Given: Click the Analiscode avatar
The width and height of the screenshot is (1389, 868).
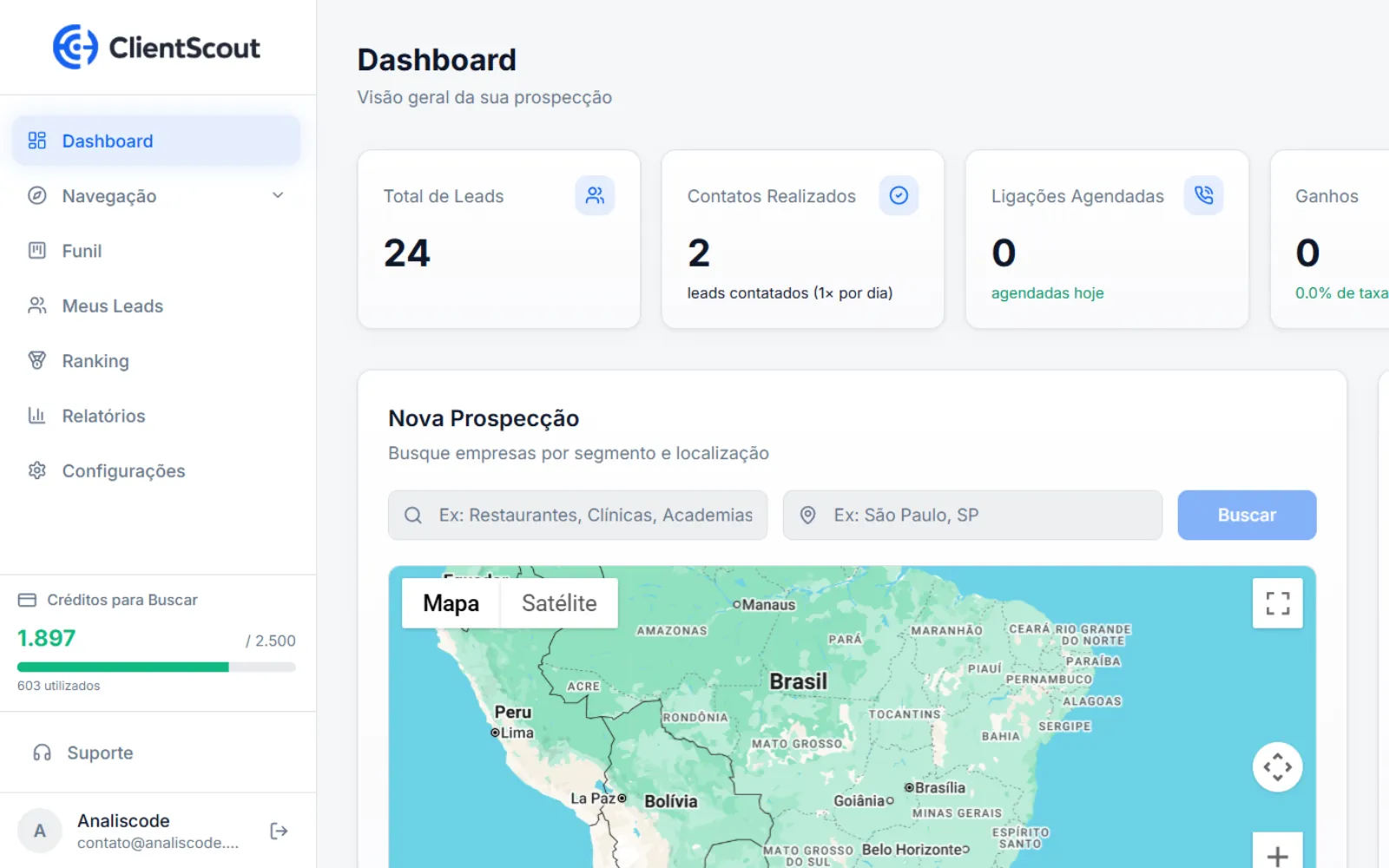Looking at the screenshot, I should point(40,831).
